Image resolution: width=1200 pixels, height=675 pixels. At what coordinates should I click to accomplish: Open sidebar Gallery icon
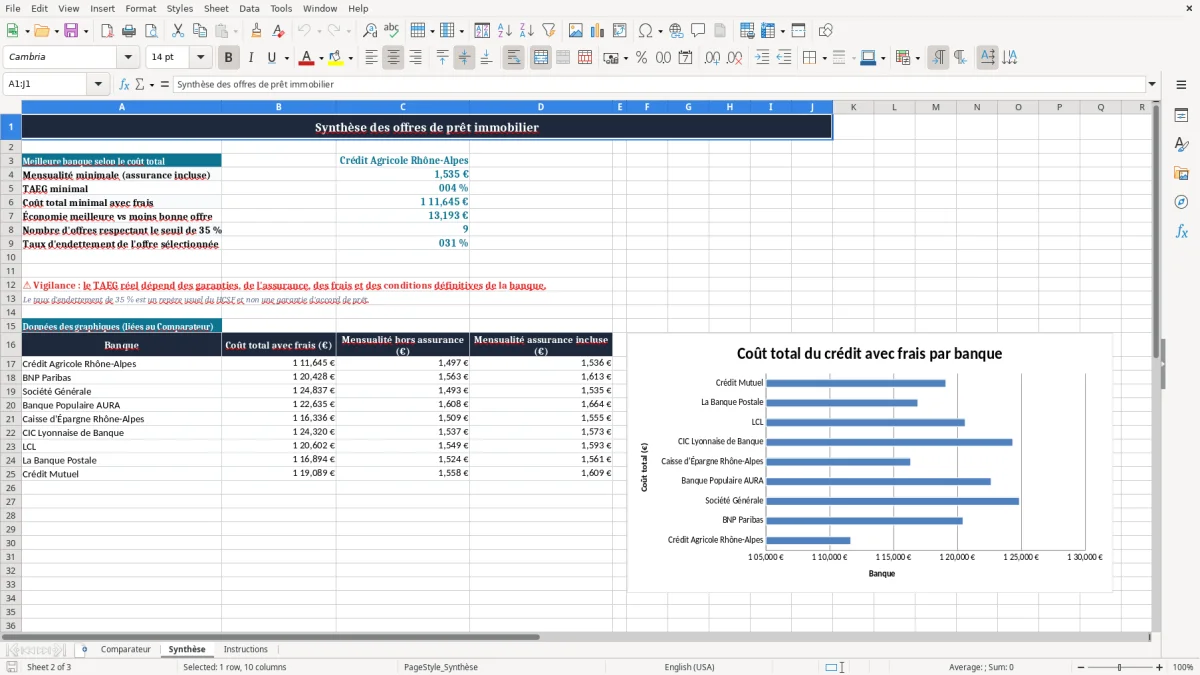(x=1181, y=173)
